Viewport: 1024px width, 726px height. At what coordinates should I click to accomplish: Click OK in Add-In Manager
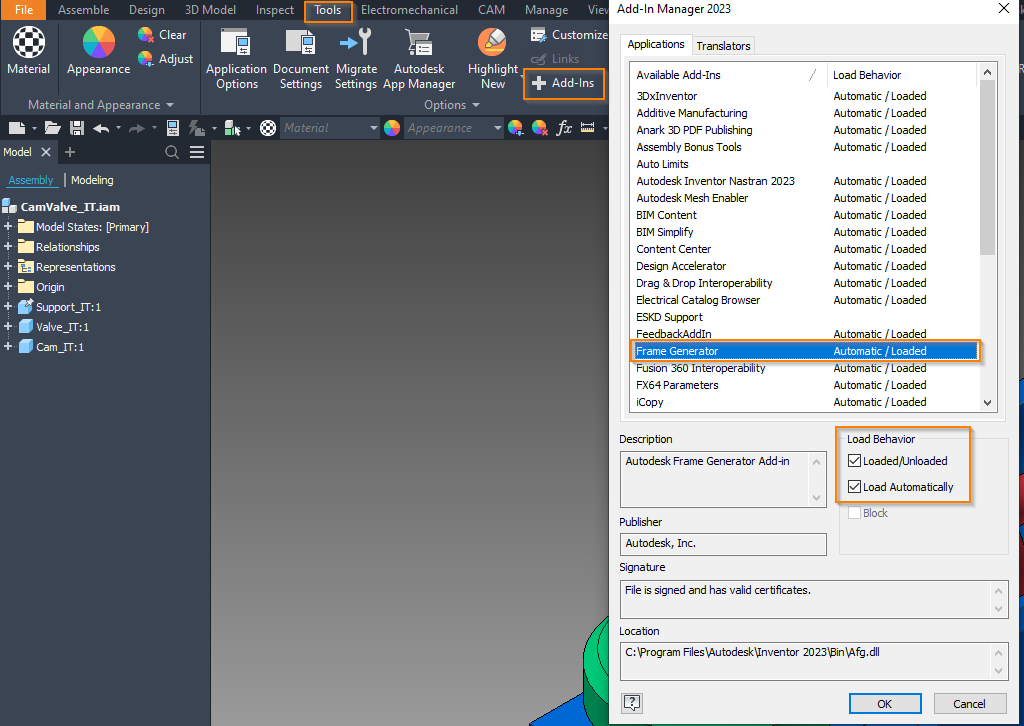click(x=885, y=703)
